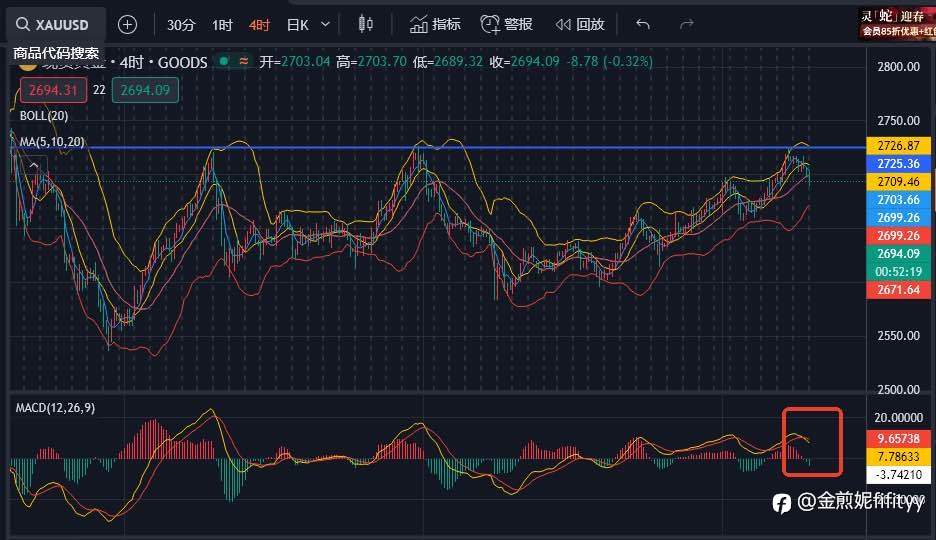Click the 9.65738 MACD value label
The width and height of the screenshot is (936, 540).
coord(898,439)
